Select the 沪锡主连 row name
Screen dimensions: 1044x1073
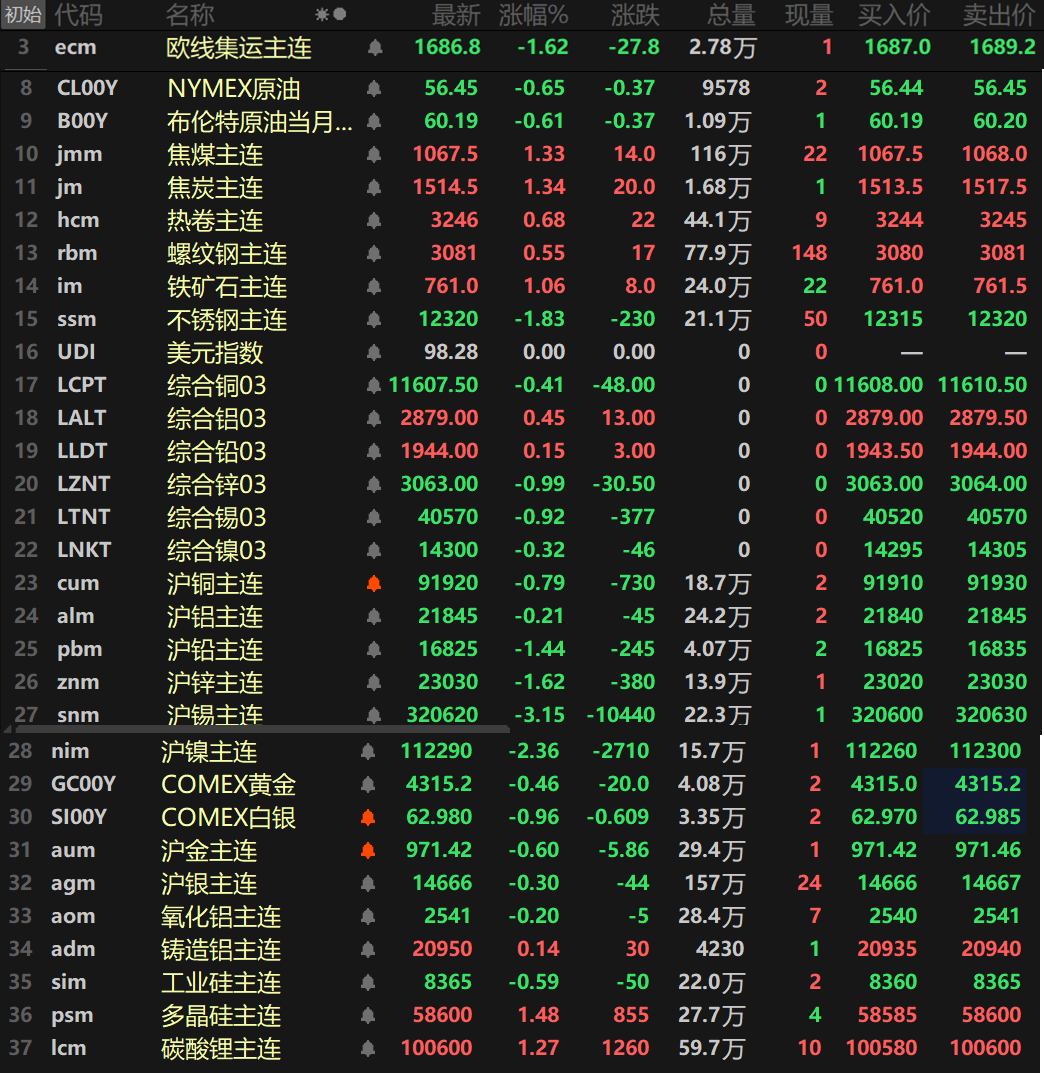point(215,714)
